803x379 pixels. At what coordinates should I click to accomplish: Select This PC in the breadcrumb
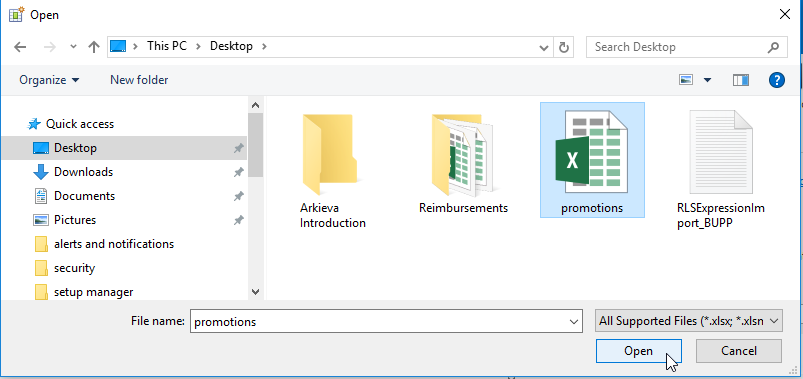[167, 46]
